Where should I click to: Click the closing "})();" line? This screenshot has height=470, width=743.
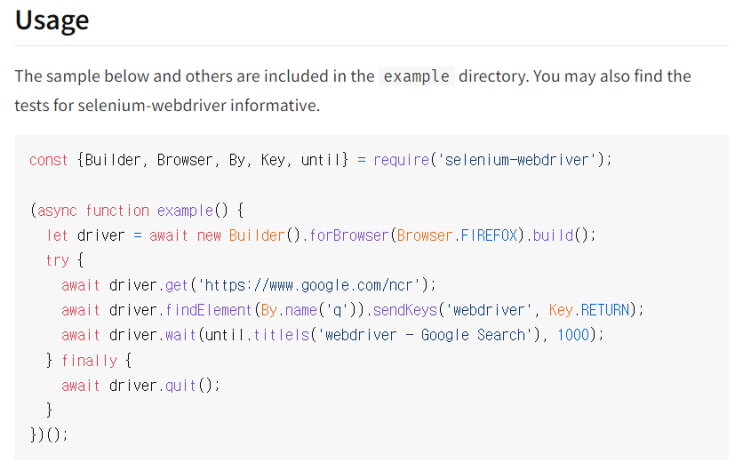[49, 435]
